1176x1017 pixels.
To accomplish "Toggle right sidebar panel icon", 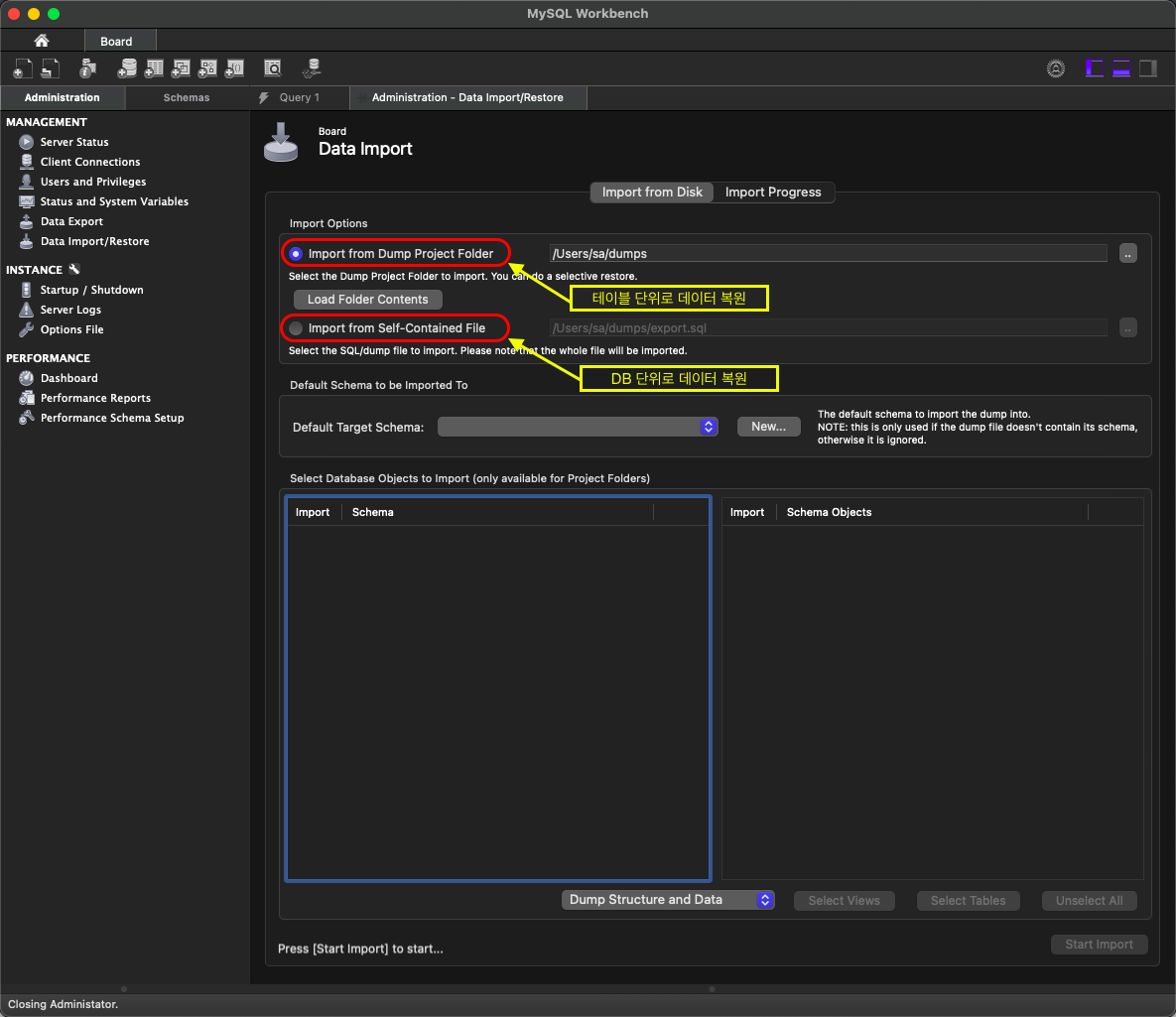I will 1148,69.
